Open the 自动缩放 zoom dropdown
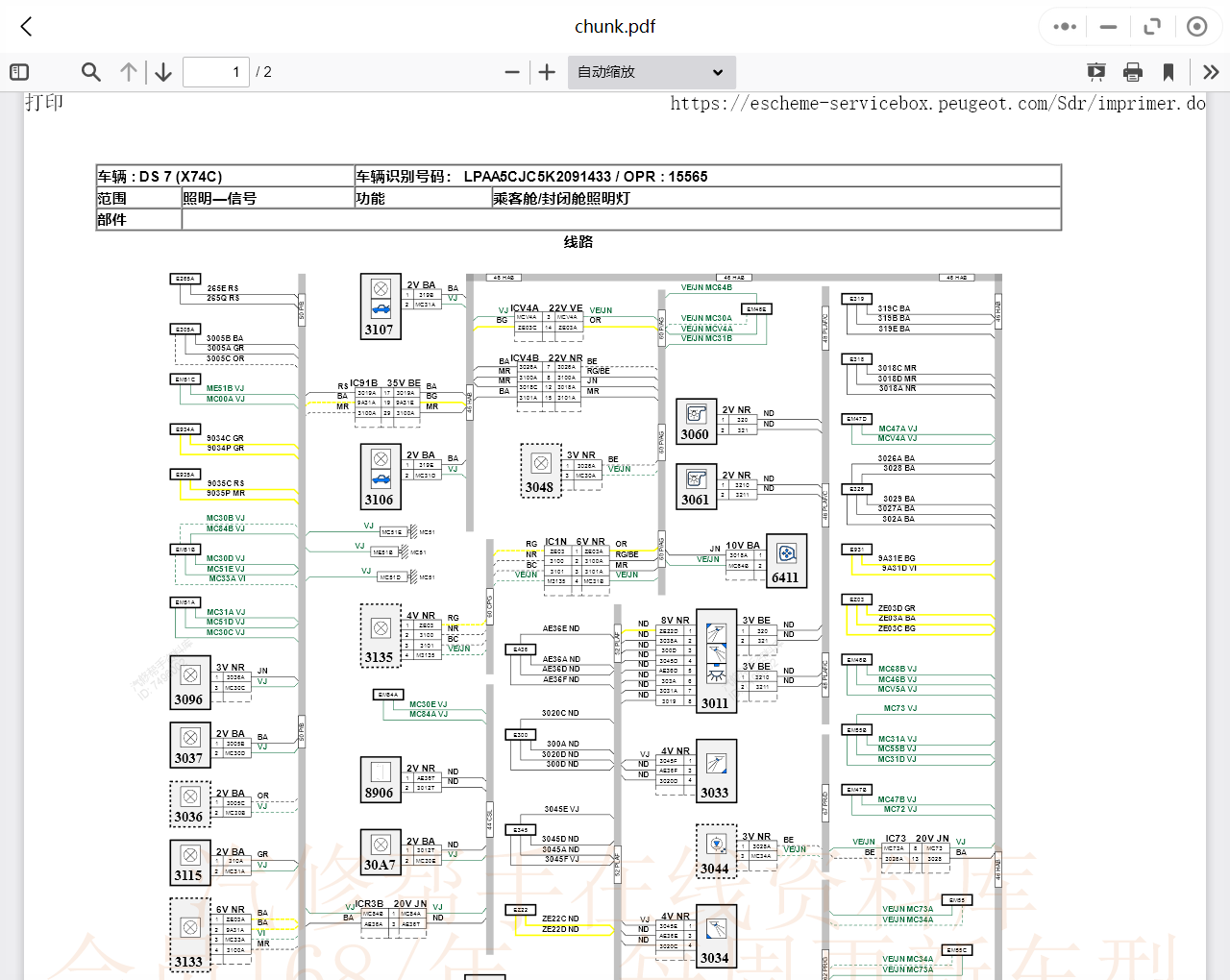 tap(651, 72)
